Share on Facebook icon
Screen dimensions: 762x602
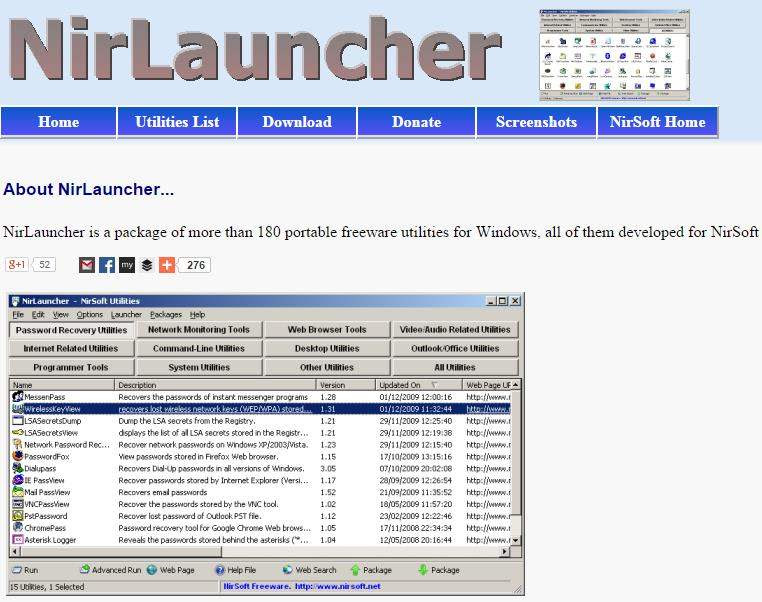107,265
